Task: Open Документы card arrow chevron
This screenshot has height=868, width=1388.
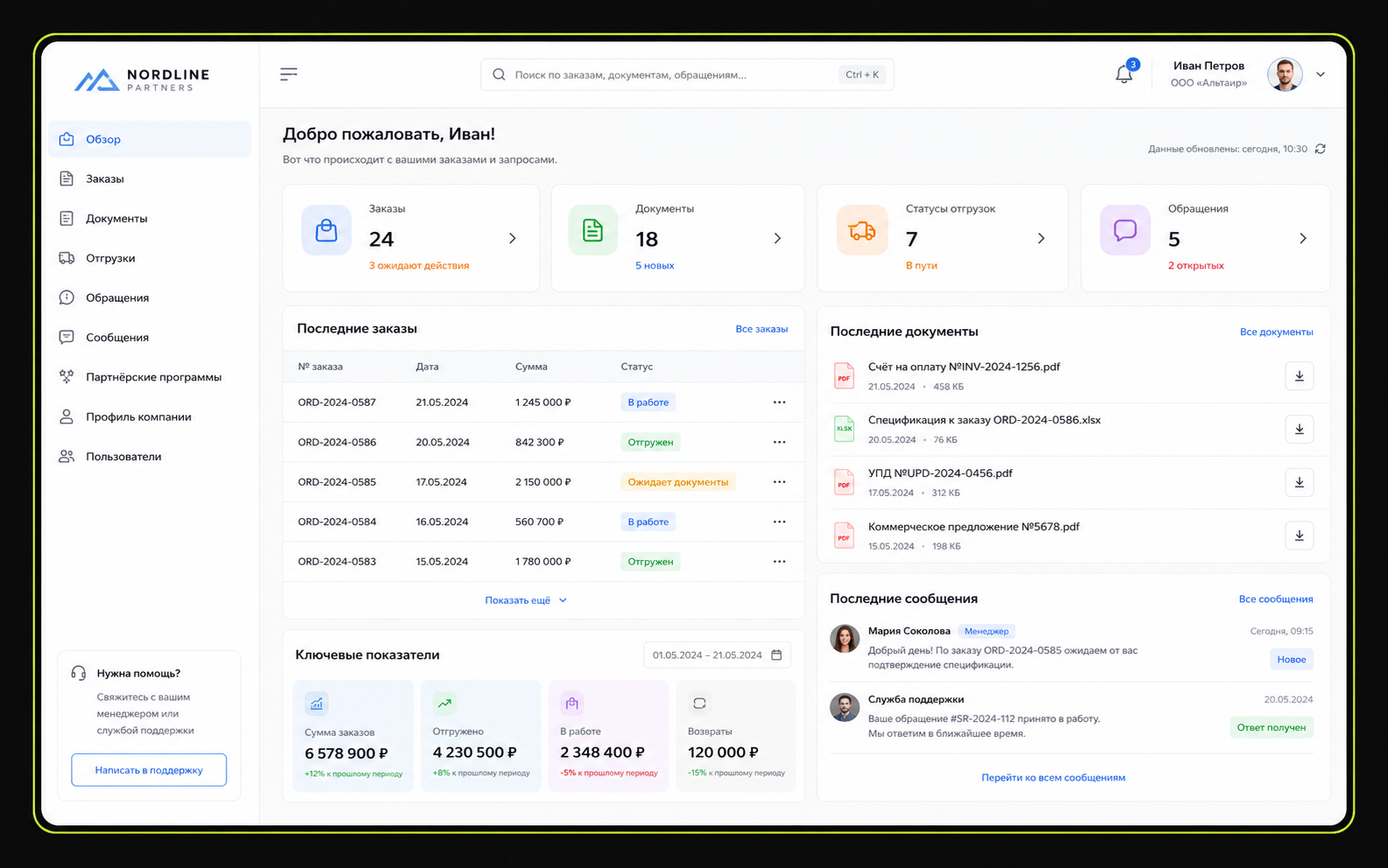Action: coord(777,238)
